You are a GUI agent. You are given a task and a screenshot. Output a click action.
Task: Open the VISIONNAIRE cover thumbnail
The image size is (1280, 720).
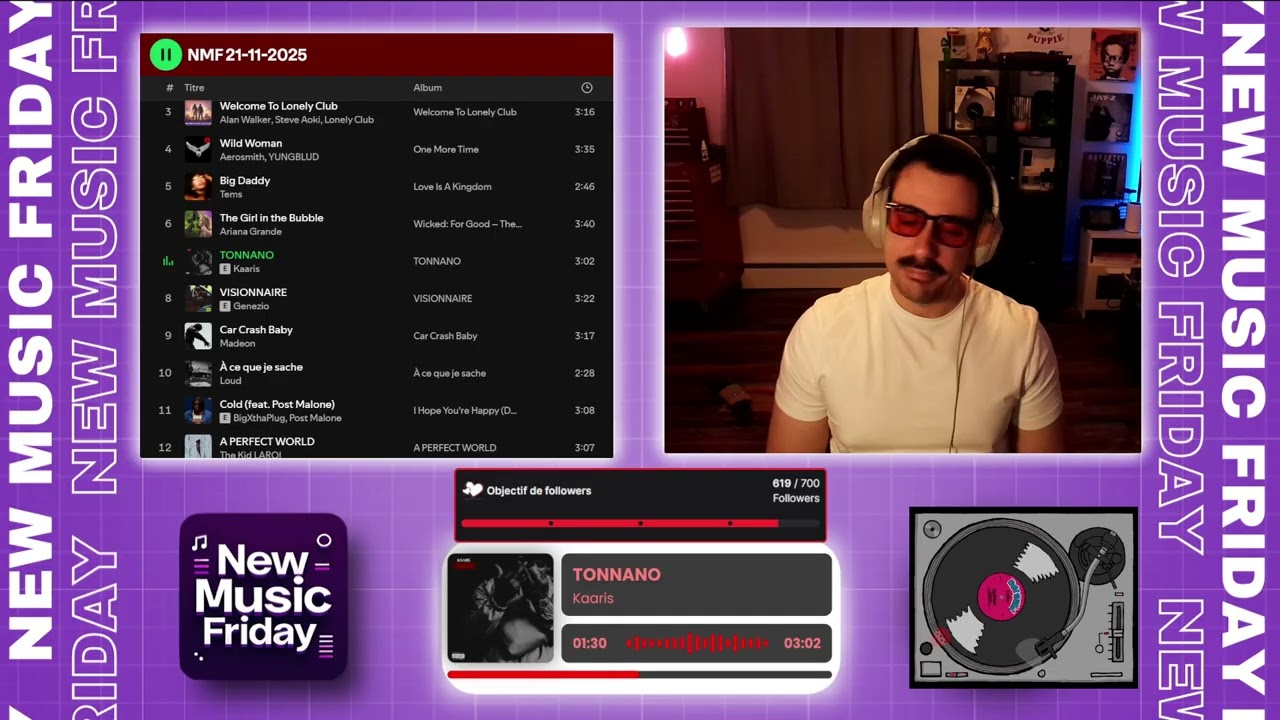tap(198, 298)
